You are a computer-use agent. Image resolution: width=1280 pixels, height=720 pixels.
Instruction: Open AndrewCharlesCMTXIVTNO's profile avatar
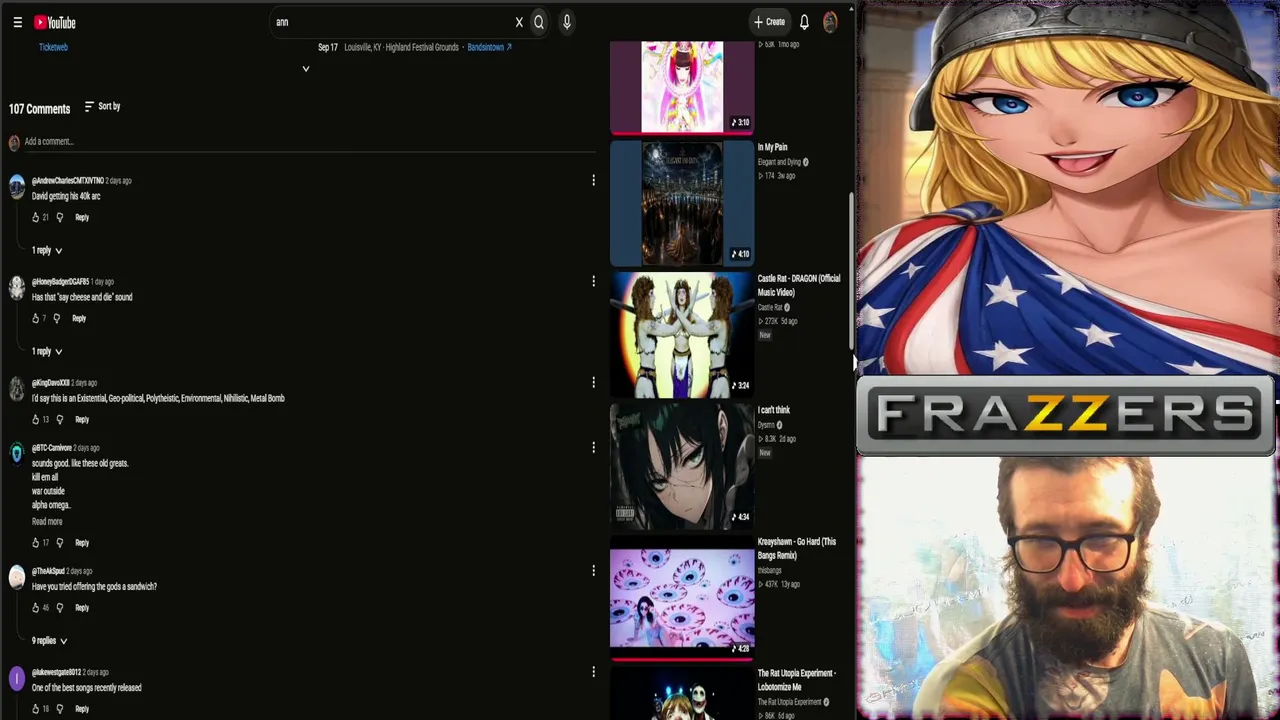coord(16,187)
